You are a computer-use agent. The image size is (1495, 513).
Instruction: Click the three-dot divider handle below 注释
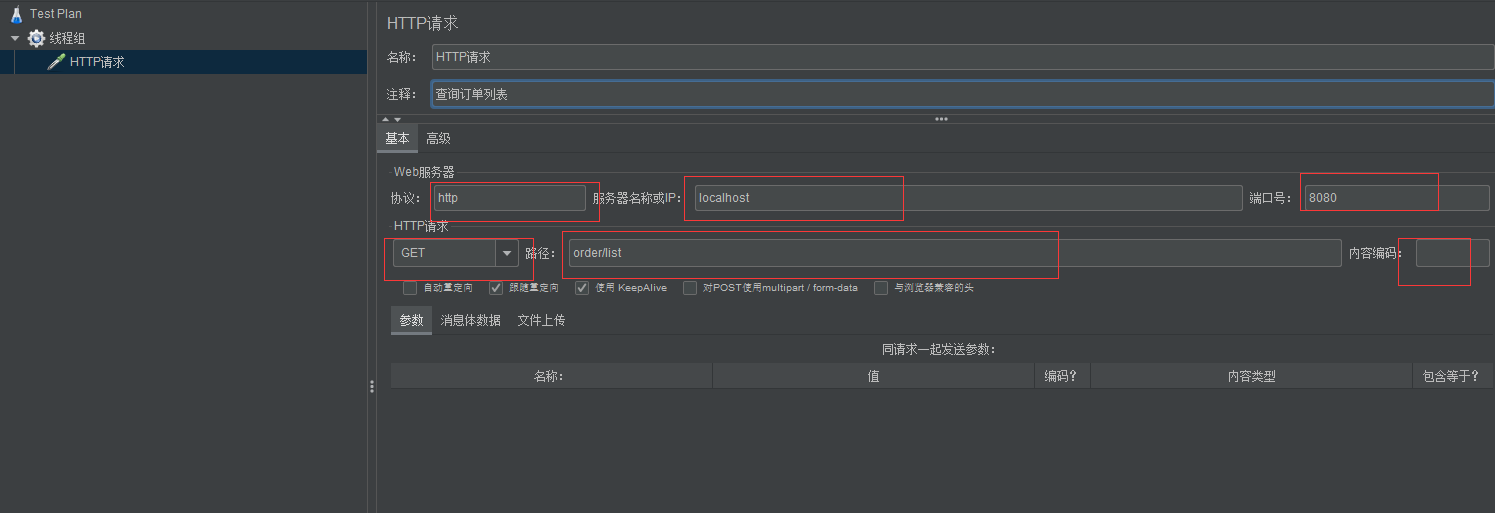(x=941, y=119)
